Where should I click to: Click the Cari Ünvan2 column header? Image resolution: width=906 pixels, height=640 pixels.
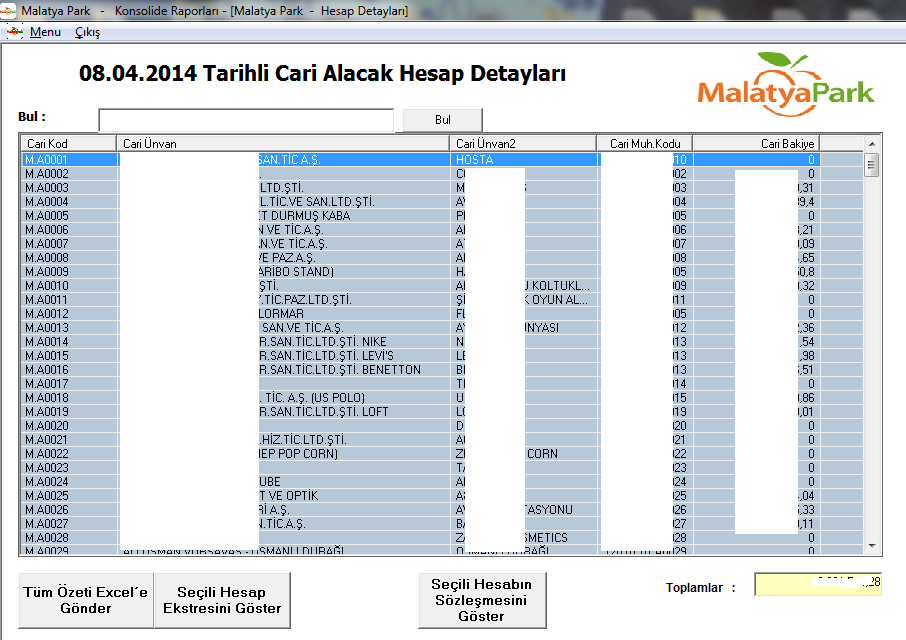522,143
